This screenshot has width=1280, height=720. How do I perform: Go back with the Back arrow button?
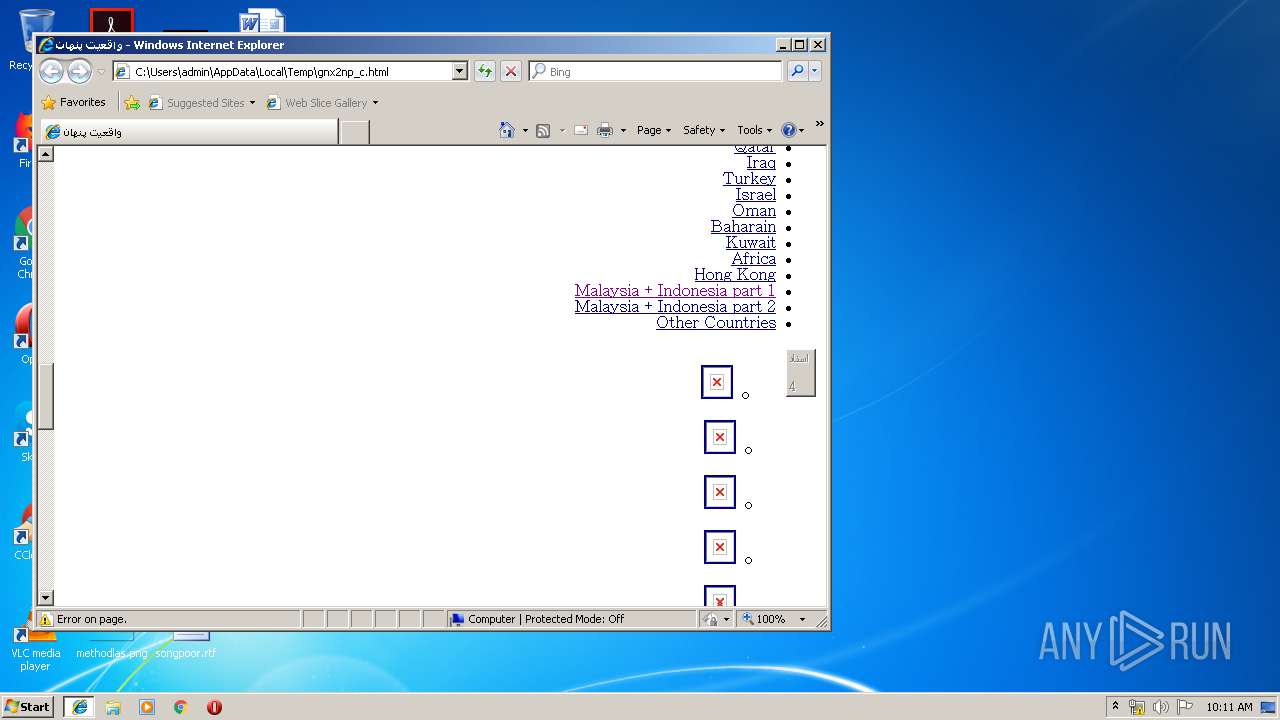tap(51, 71)
